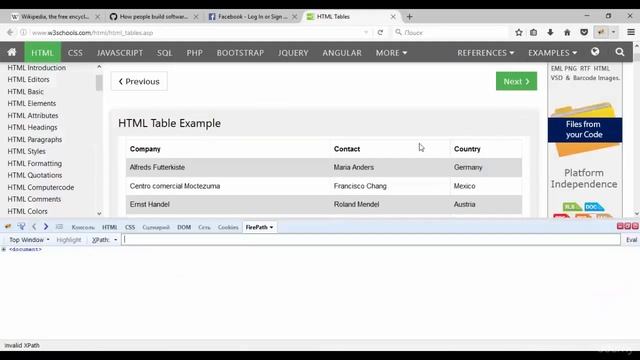Select BOOTSTRAP in the navbar
Viewport: 640px width, 360px height.
[x=240, y=53]
